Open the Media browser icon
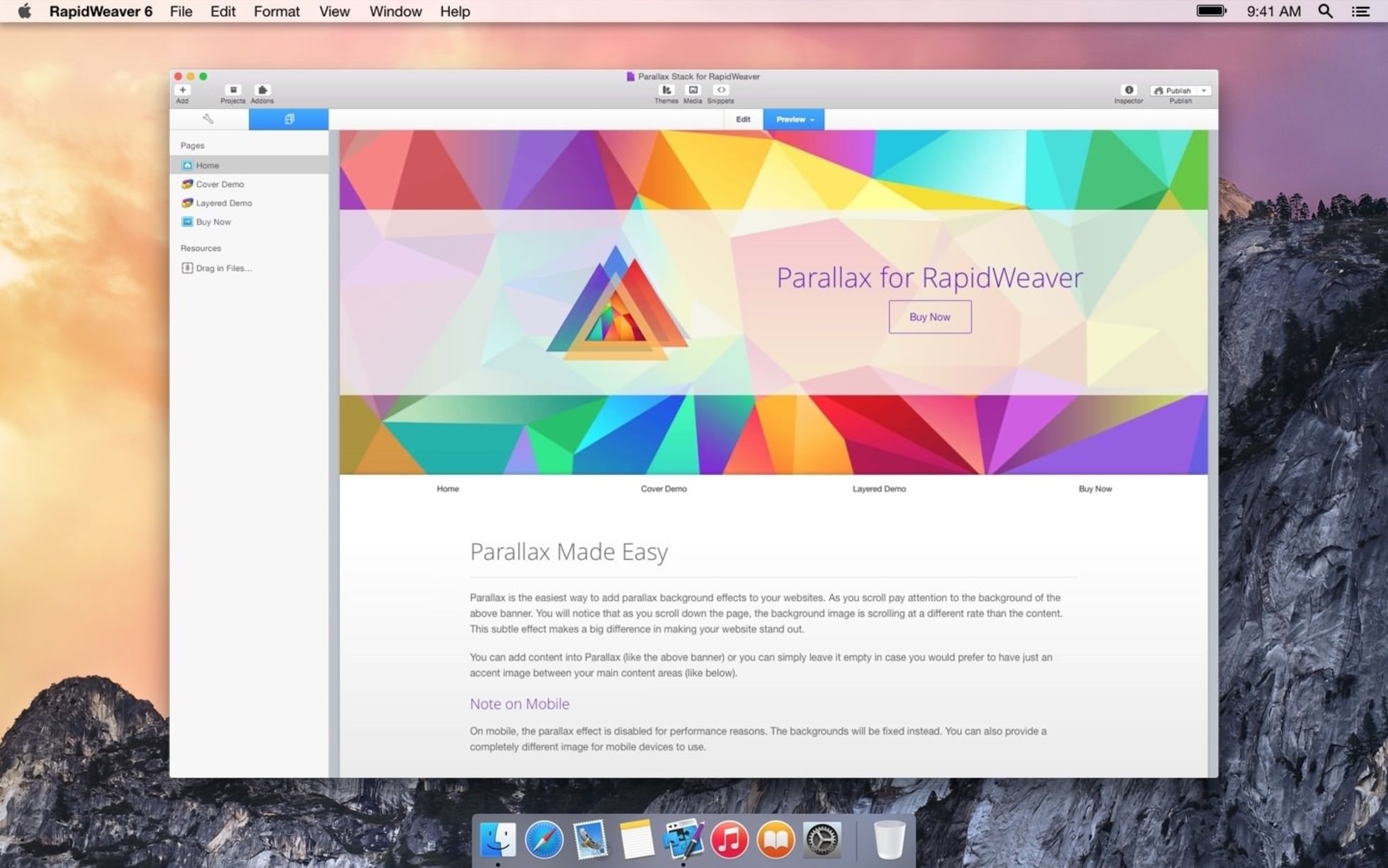 pos(693,91)
